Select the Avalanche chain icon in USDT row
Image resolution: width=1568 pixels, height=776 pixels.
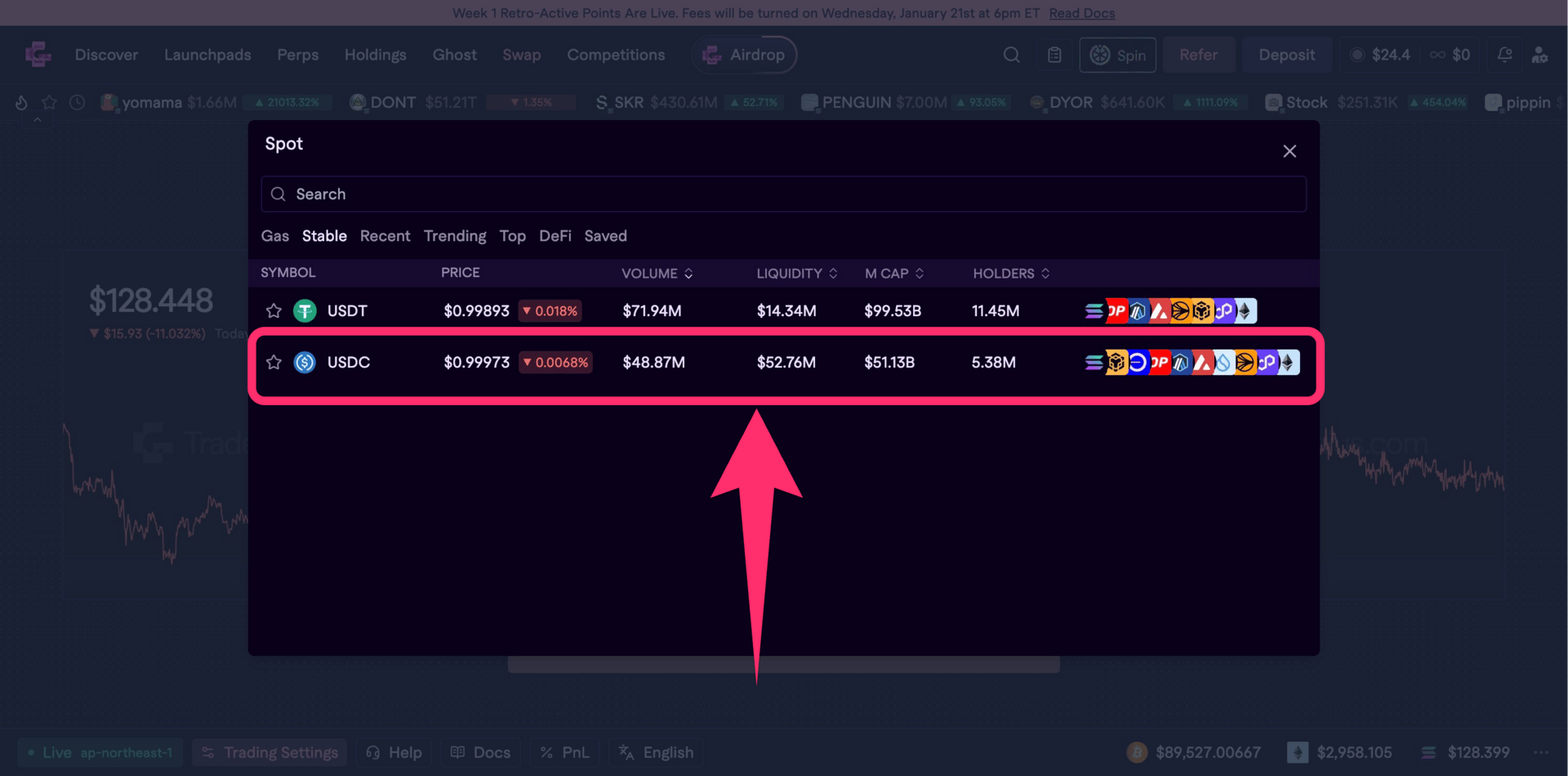coord(1159,310)
